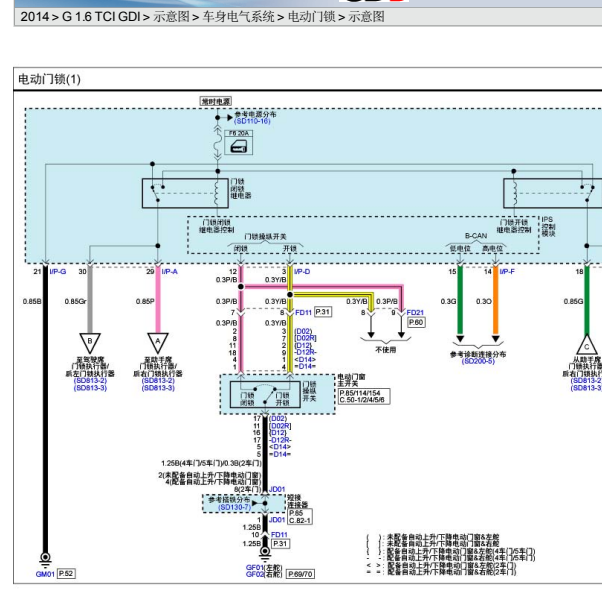
Task: Select triangle connector A symbol
Action: pyautogui.click(x=158, y=343)
